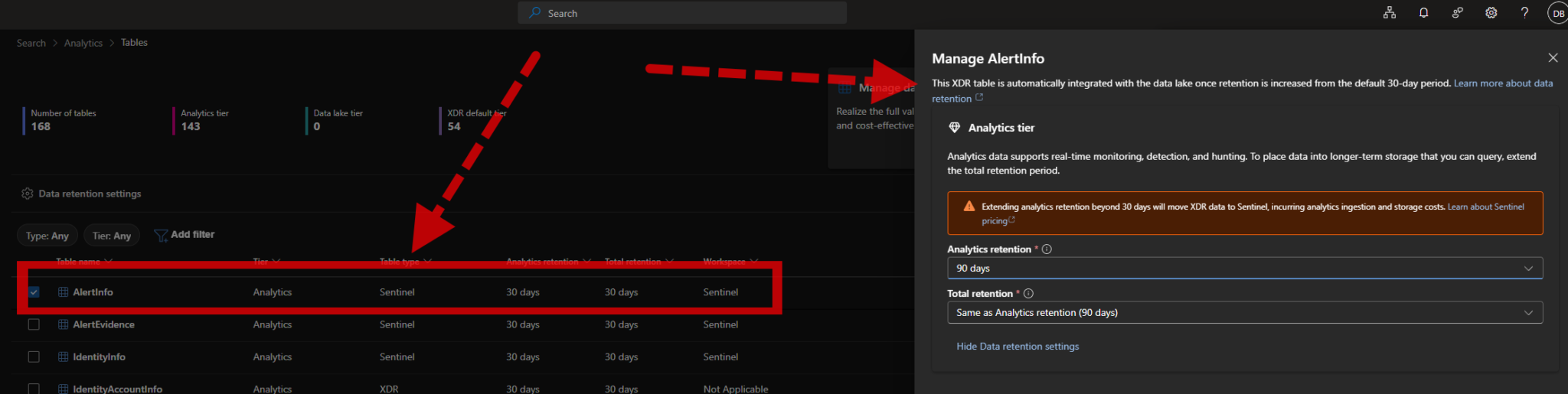Go to Search breadcrumb

(31, 43)
